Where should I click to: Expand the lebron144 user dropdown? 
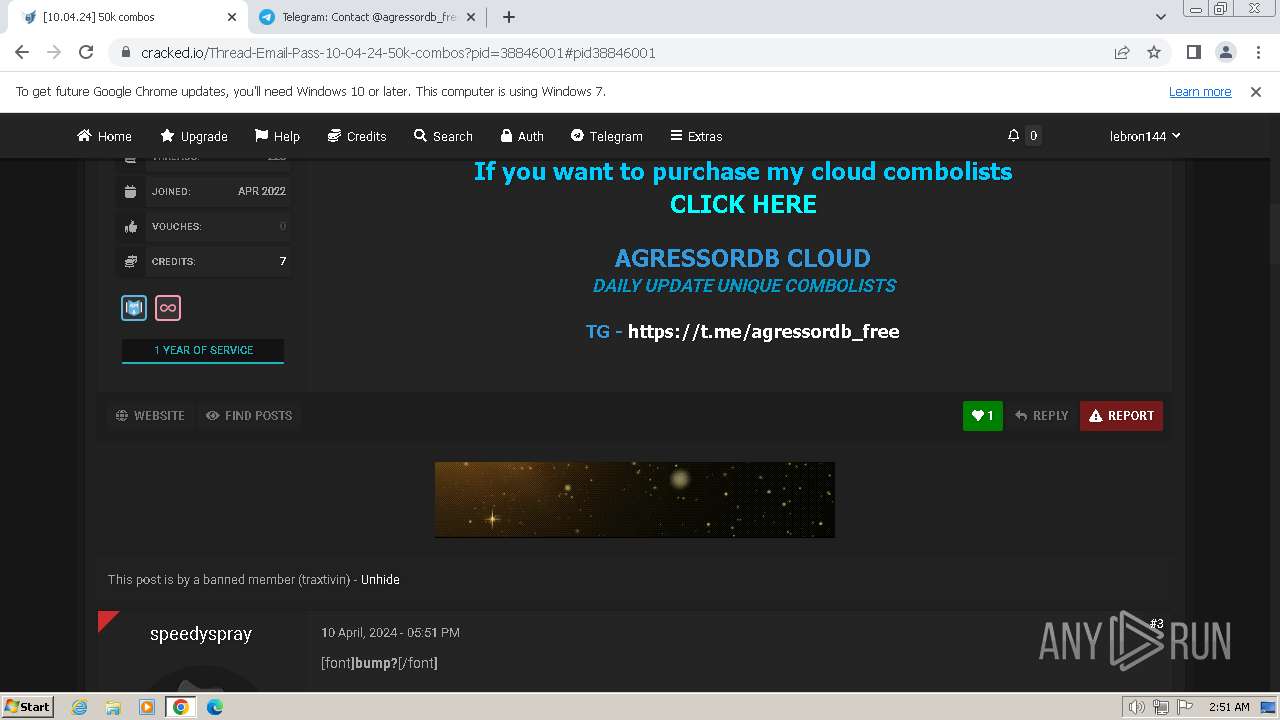point(1145,136)
